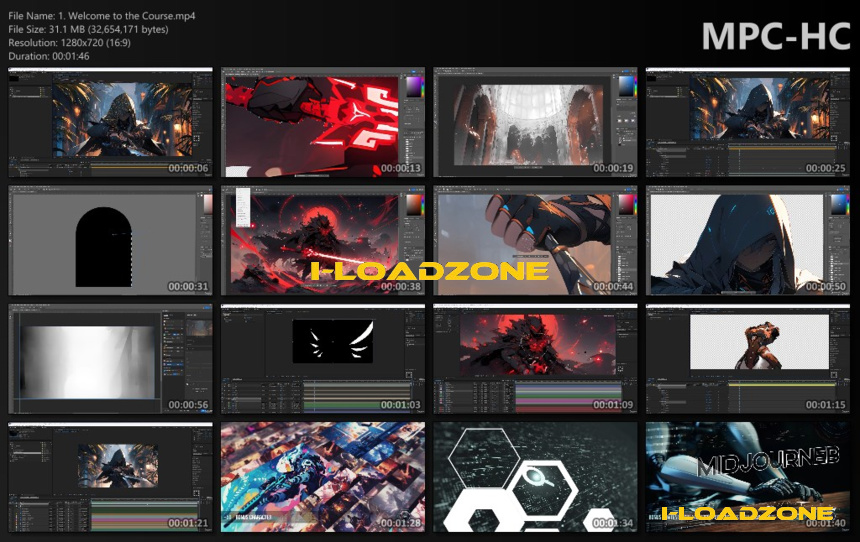This screenshot has height=542, width=860.
Task: Click the Duration 00:01:46 text
Action: (49, 56)
